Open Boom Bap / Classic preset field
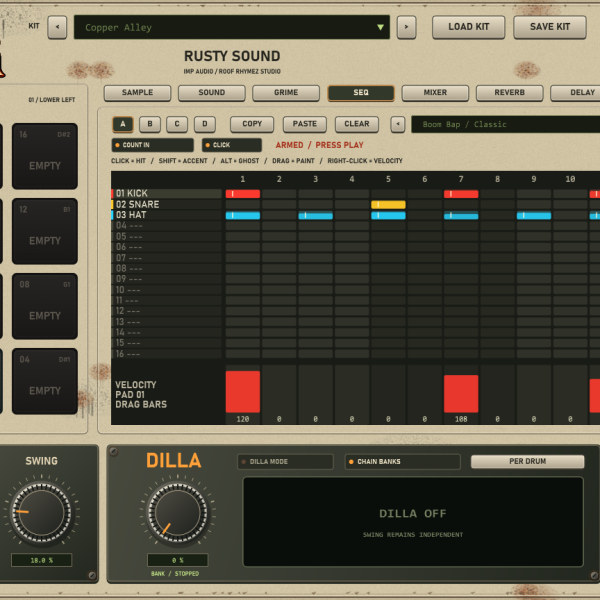600x600 pixels. coord(505,124)
